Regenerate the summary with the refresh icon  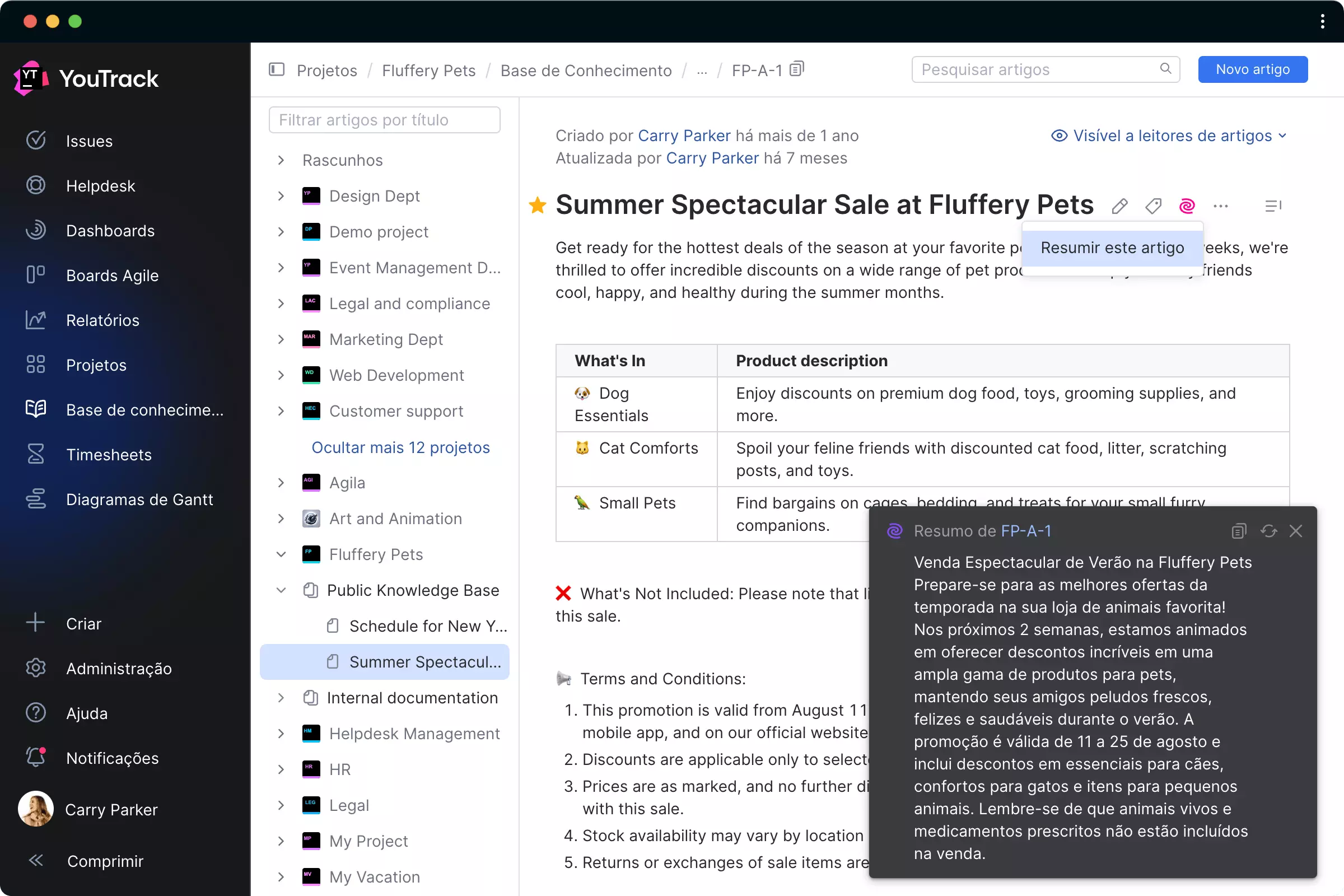[x=1268, y=531]
